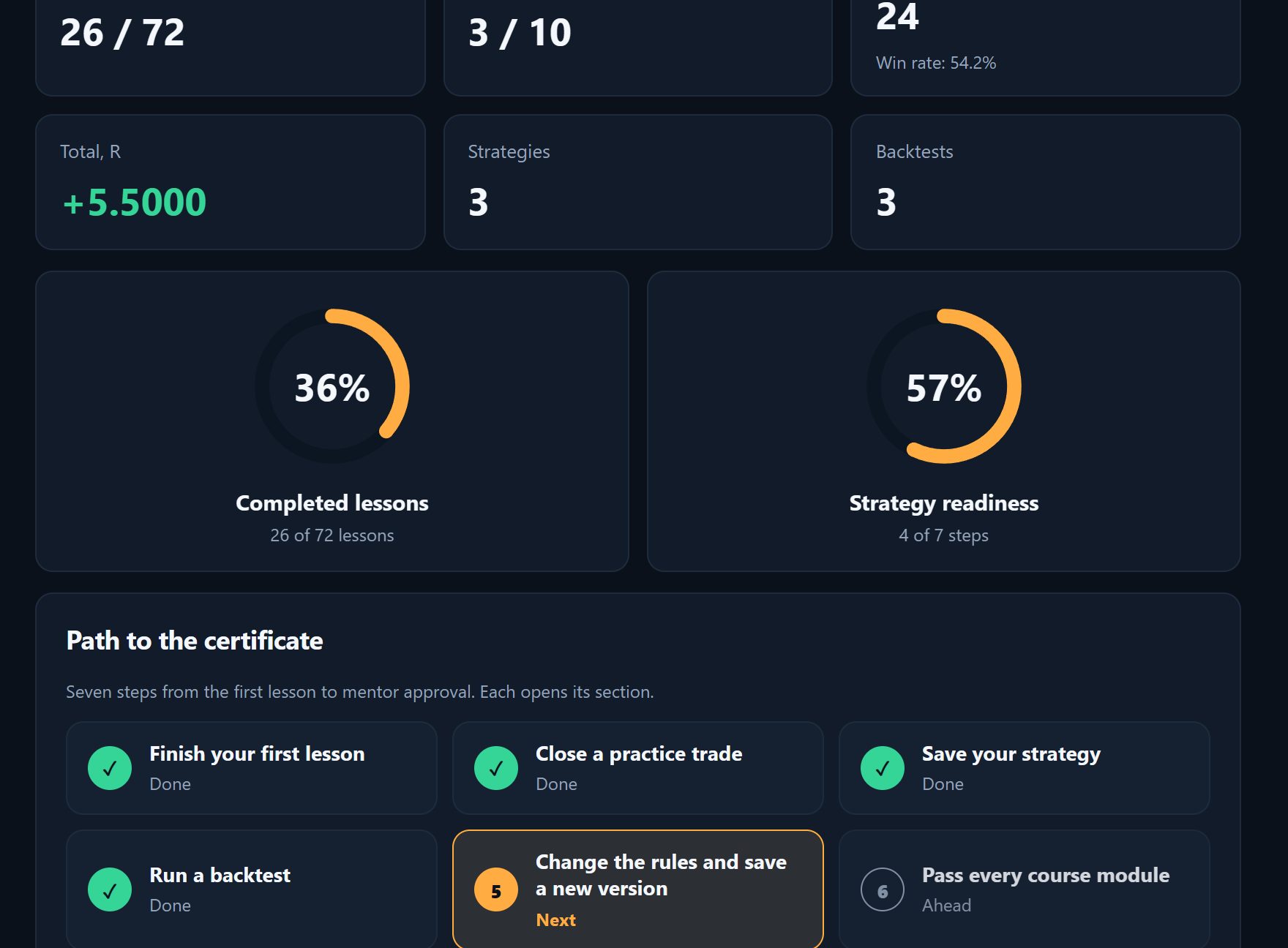The width and height of the screenshot is (1288, 948).
Task: Click the Backtests stat label
Action: coord(915,151)
